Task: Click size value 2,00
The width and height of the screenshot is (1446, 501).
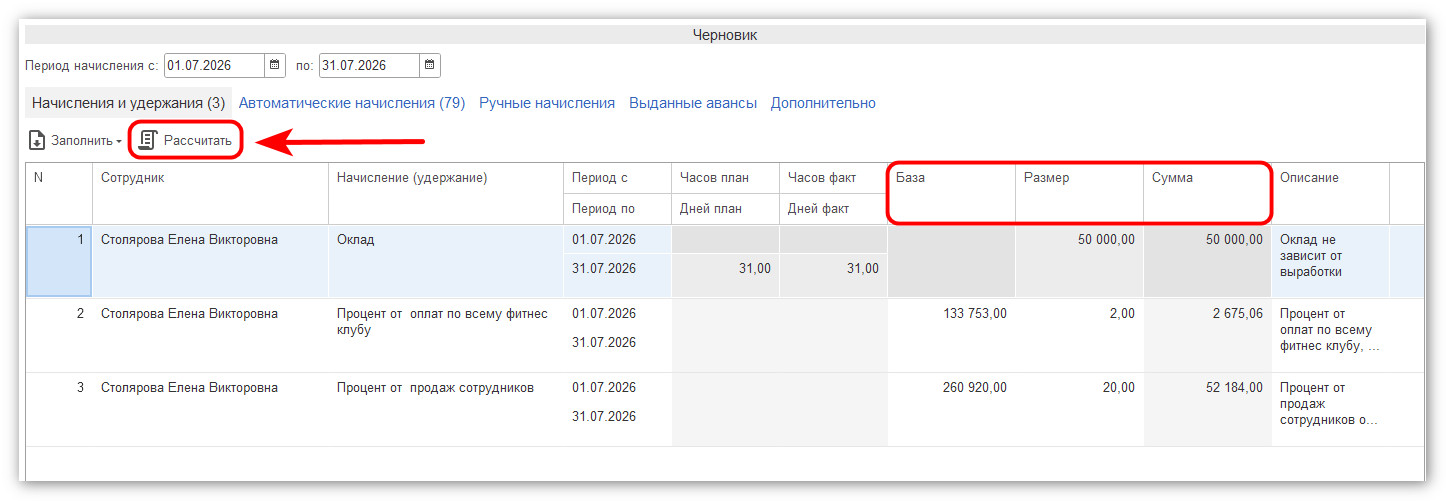Action: coord(1079,335)
